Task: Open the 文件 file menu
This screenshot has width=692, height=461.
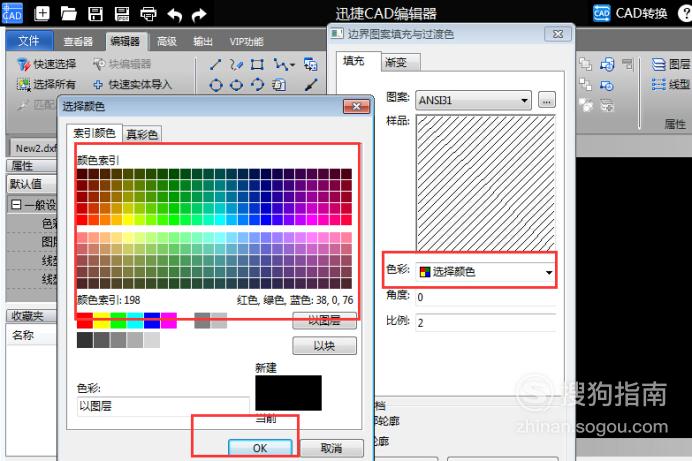Action: pos(29,41)
